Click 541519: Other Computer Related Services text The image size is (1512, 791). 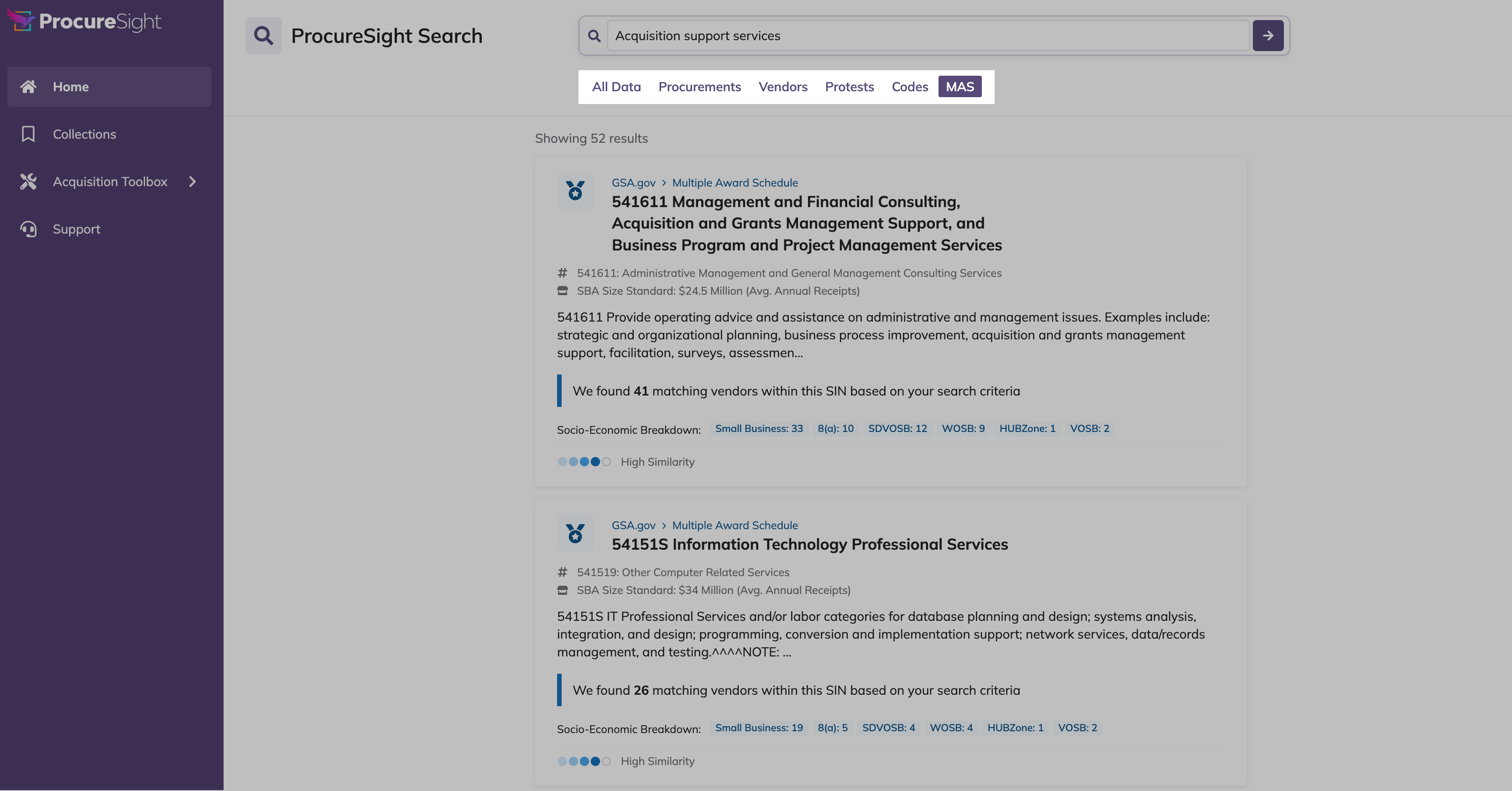(x=683, y=572)
